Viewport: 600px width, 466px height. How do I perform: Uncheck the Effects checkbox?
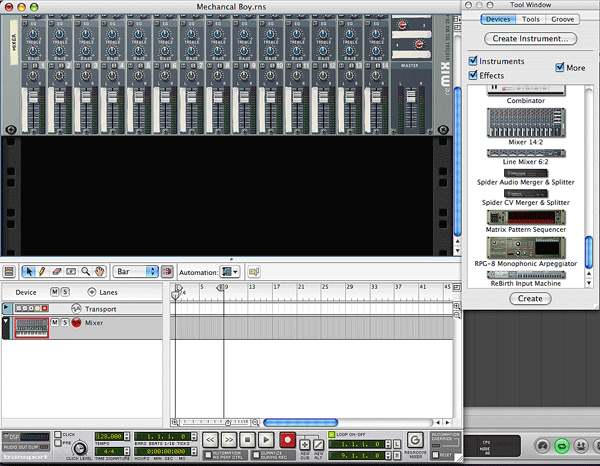point(474,75)
